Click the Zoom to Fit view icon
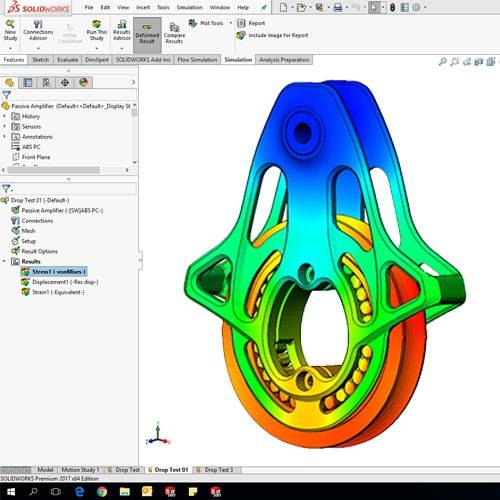500x500 pixels. pos(443,62)
